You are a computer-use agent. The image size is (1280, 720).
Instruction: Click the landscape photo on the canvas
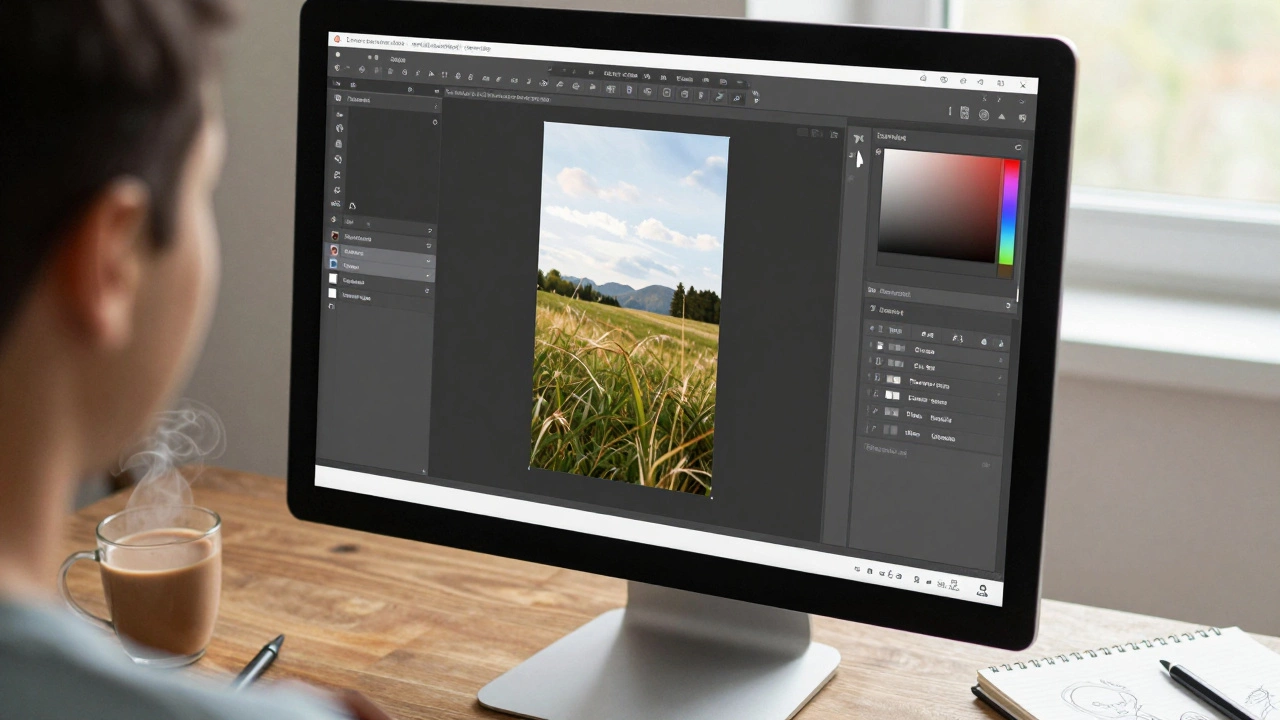coord(627,308)
